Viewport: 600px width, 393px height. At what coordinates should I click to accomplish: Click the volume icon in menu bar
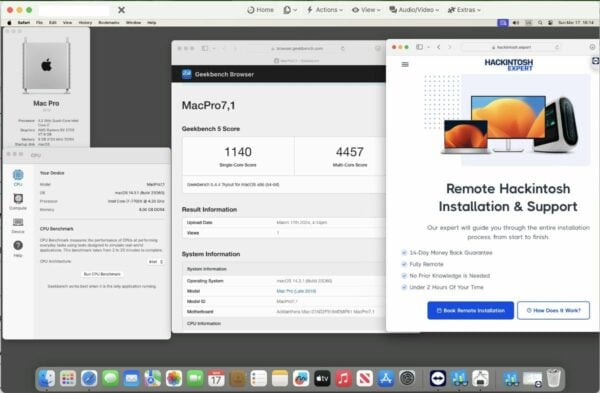[x=516, y=23]
